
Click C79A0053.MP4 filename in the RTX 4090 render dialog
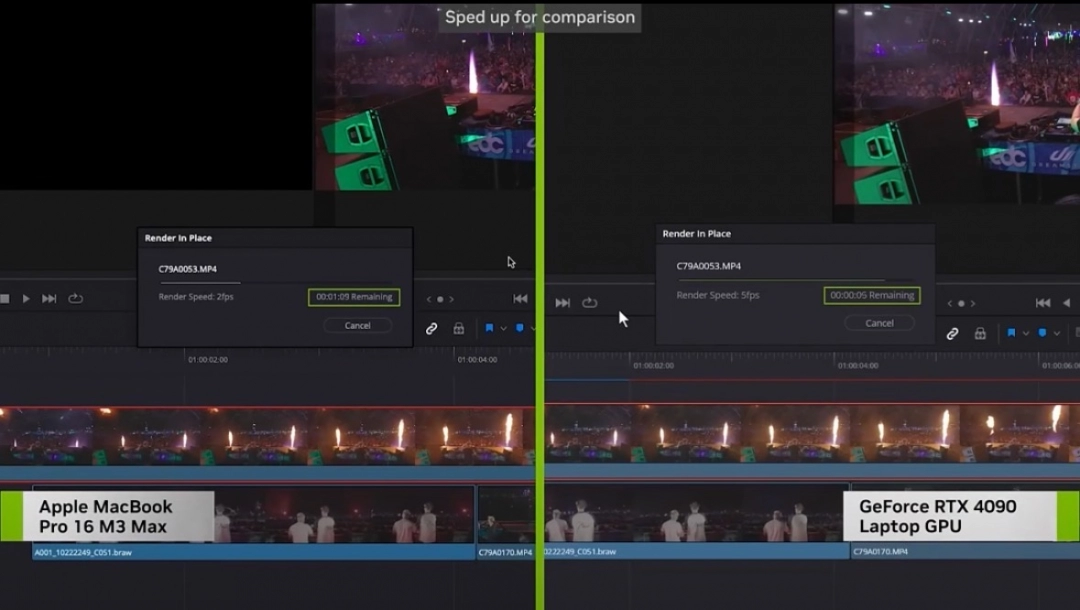click(709, 266)
